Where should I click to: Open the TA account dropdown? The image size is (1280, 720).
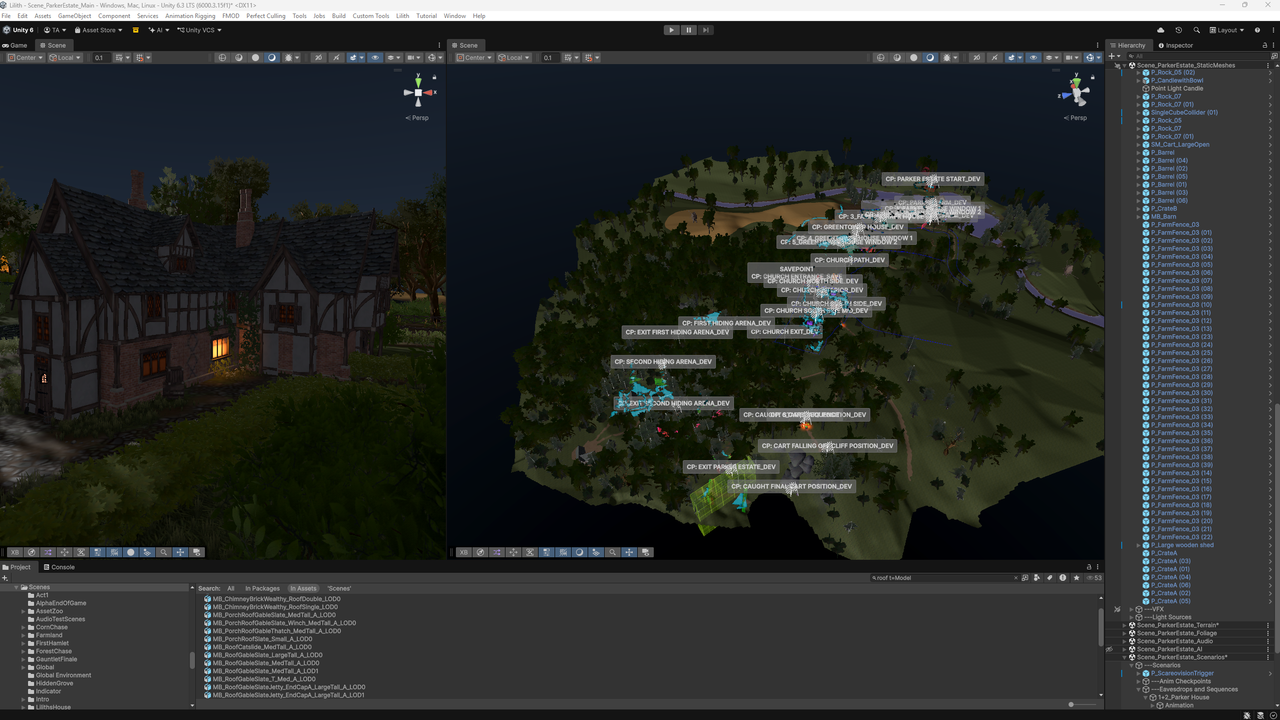55,30
